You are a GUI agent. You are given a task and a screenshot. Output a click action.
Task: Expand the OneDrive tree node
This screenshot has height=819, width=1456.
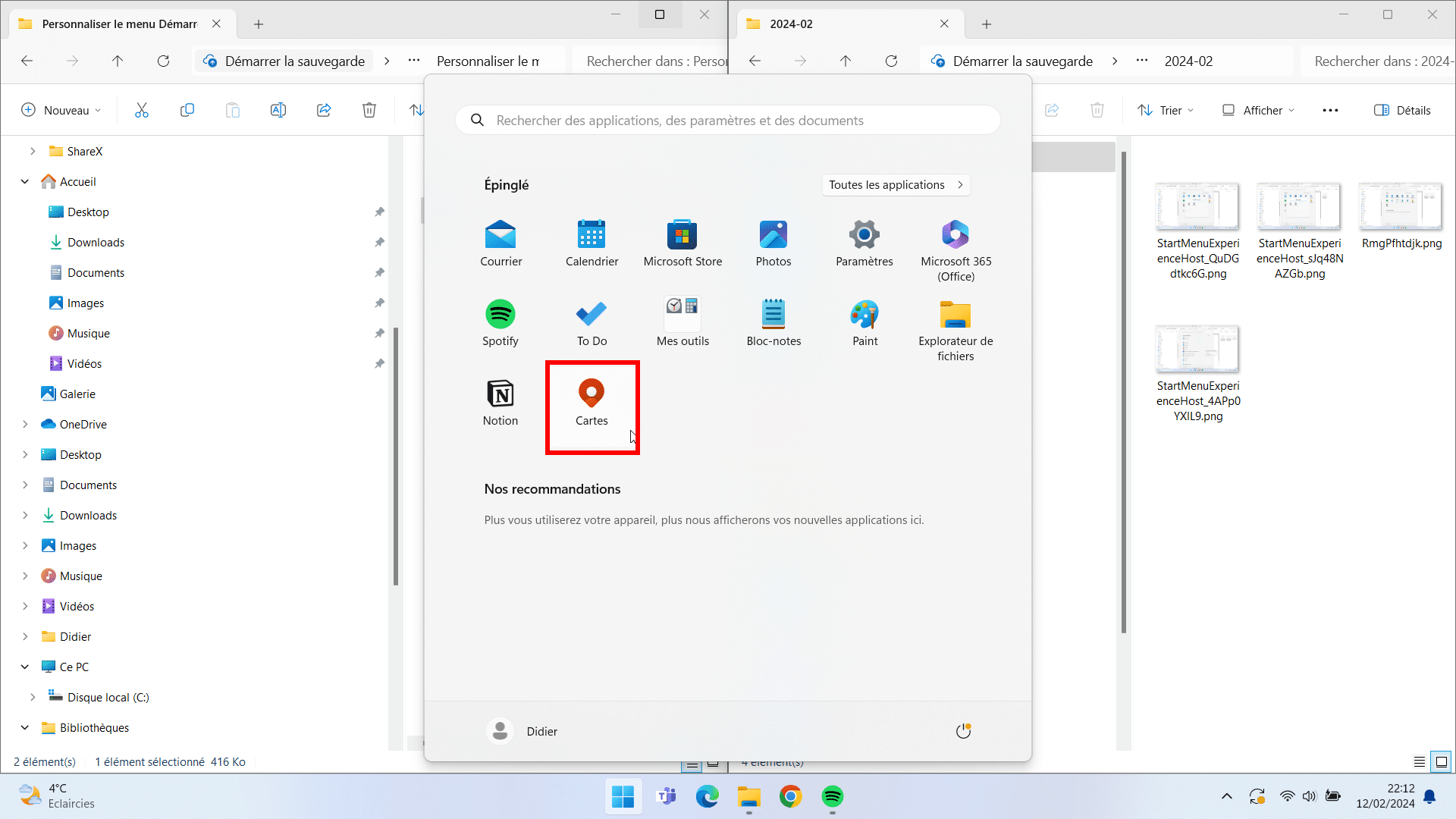click(x=25, y=425)
